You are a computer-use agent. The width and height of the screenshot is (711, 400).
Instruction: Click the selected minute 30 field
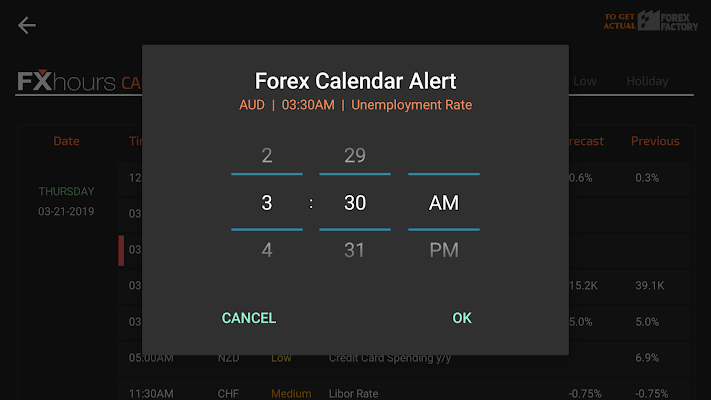[x=355, y=203]
